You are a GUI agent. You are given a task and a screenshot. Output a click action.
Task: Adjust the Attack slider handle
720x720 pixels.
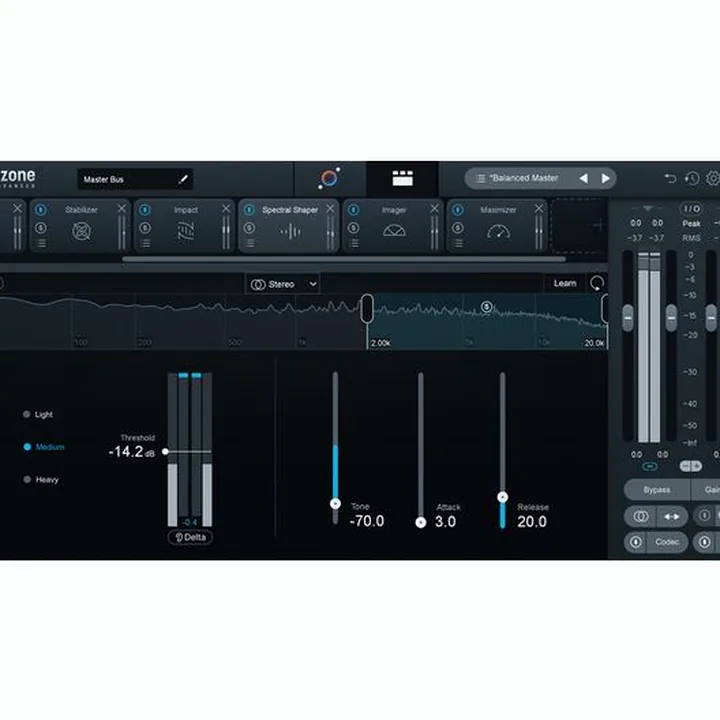point(421,523)
